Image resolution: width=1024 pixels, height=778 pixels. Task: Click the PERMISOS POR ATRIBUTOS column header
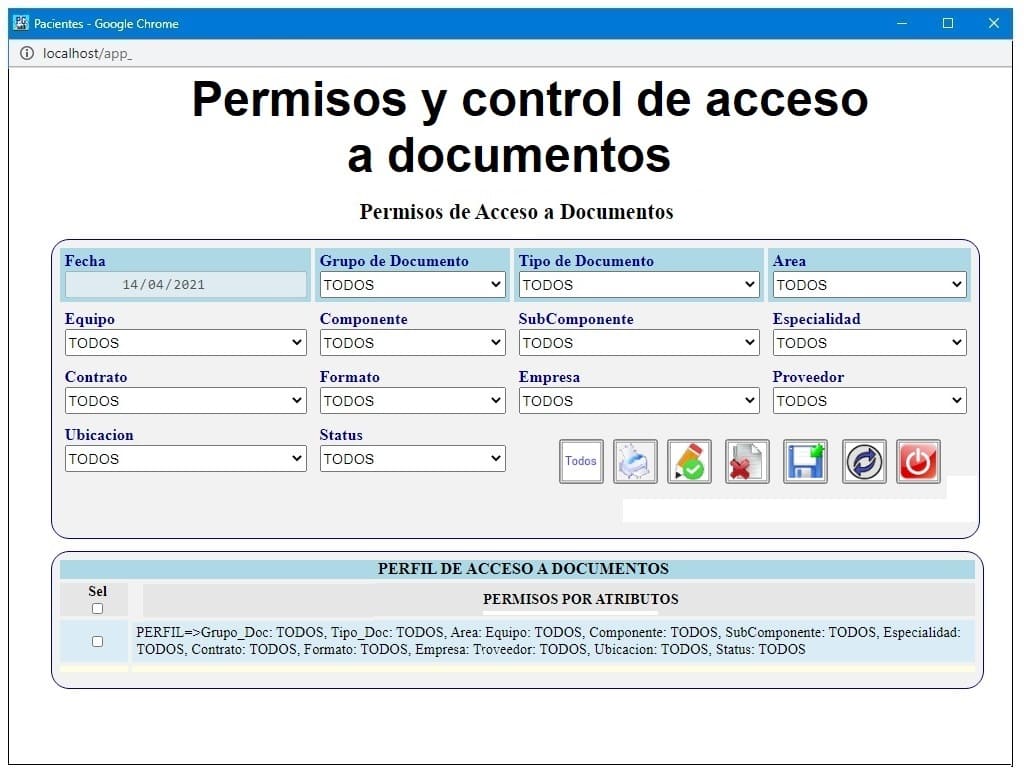click(x=581, y=599)
